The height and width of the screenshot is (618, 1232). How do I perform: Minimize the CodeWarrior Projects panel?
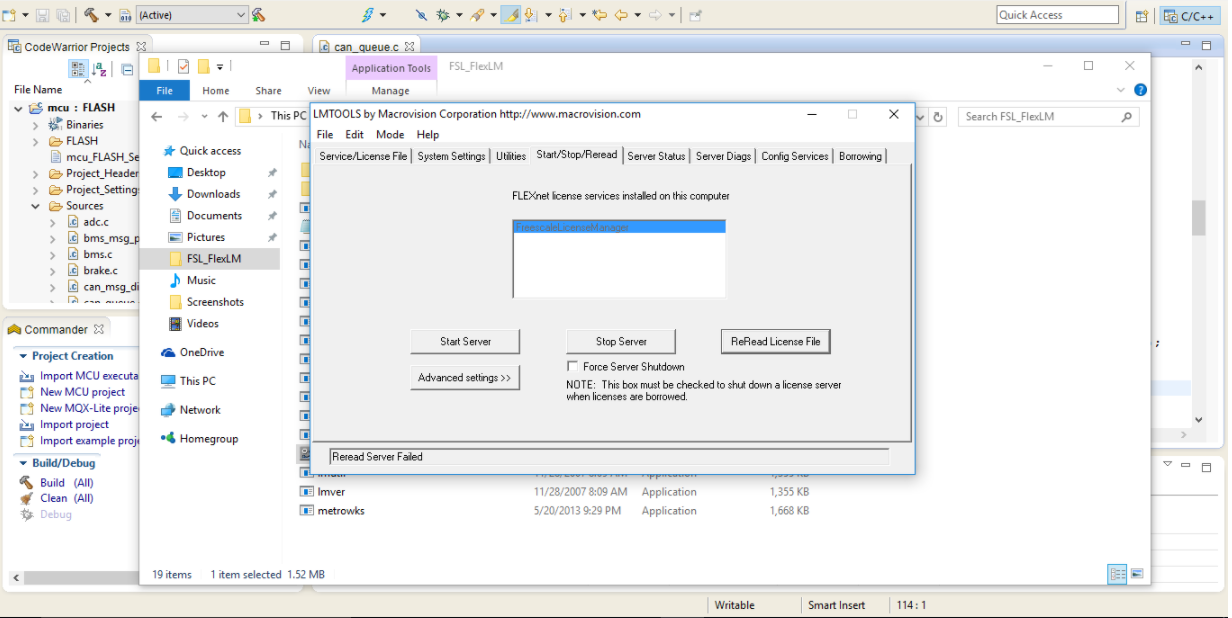tap(264, 45)
